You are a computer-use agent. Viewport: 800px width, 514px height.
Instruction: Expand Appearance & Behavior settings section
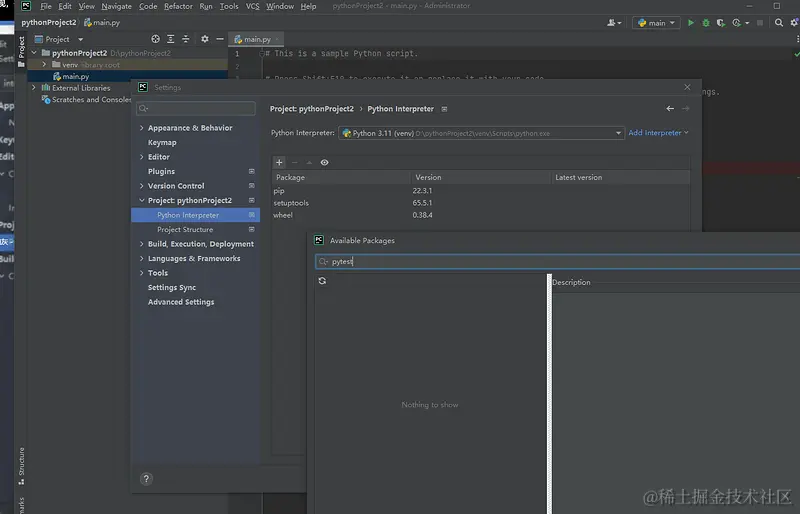141,128
